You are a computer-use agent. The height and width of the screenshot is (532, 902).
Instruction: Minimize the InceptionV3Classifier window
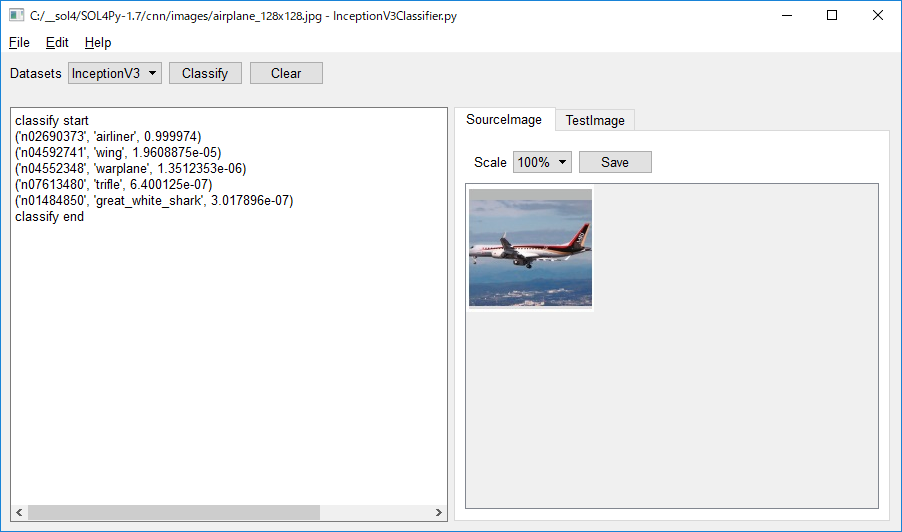pyautogui.click(x=787, y=16)
